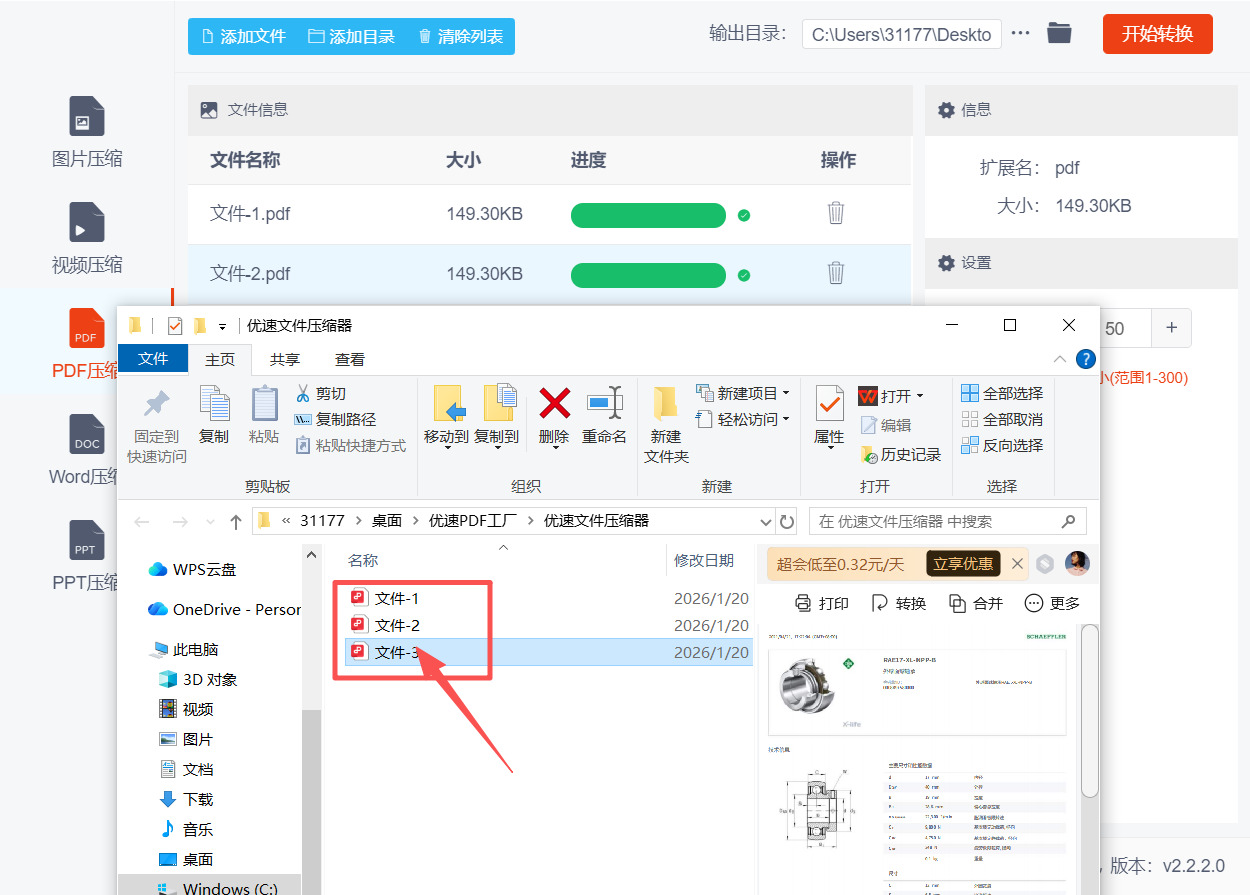
Task: Open the PPT压缩 tool
Action: (86, 555)
